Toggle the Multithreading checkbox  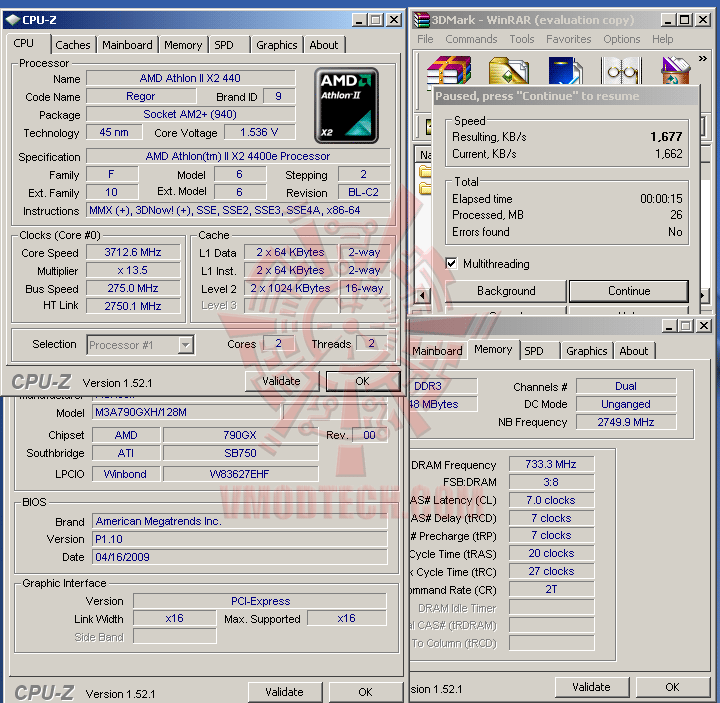pos(452,264)
